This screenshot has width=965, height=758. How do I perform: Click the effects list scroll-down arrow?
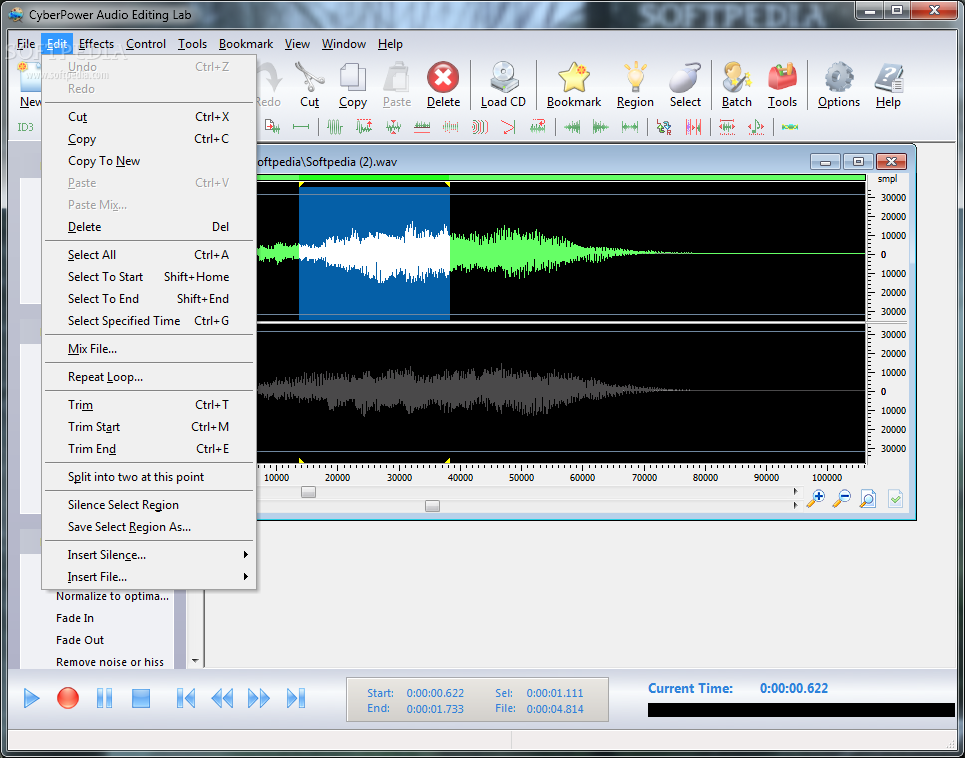(x=195, y=661)
